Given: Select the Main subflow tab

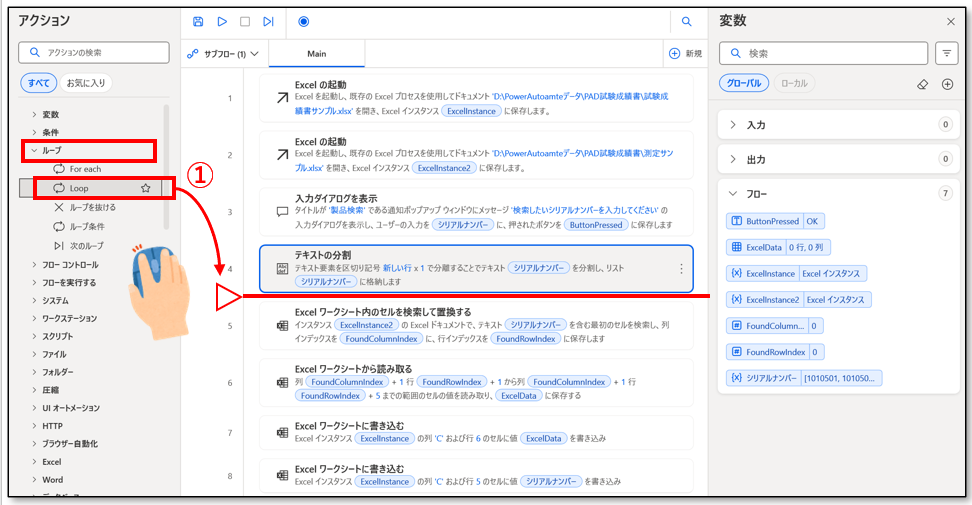Looking at the screenshot, I should pos(316,53).
